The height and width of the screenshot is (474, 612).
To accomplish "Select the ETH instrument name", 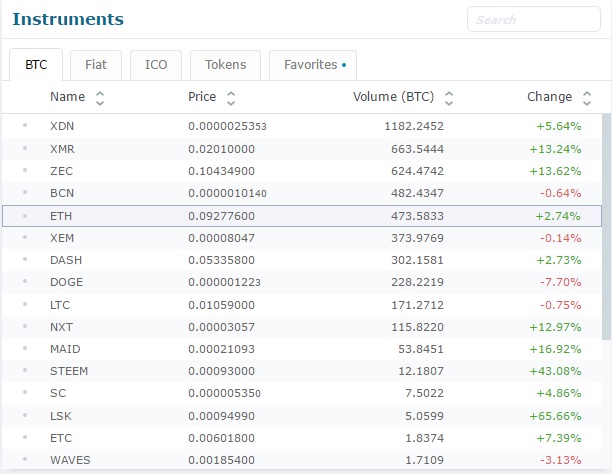I will coord(61,216).
